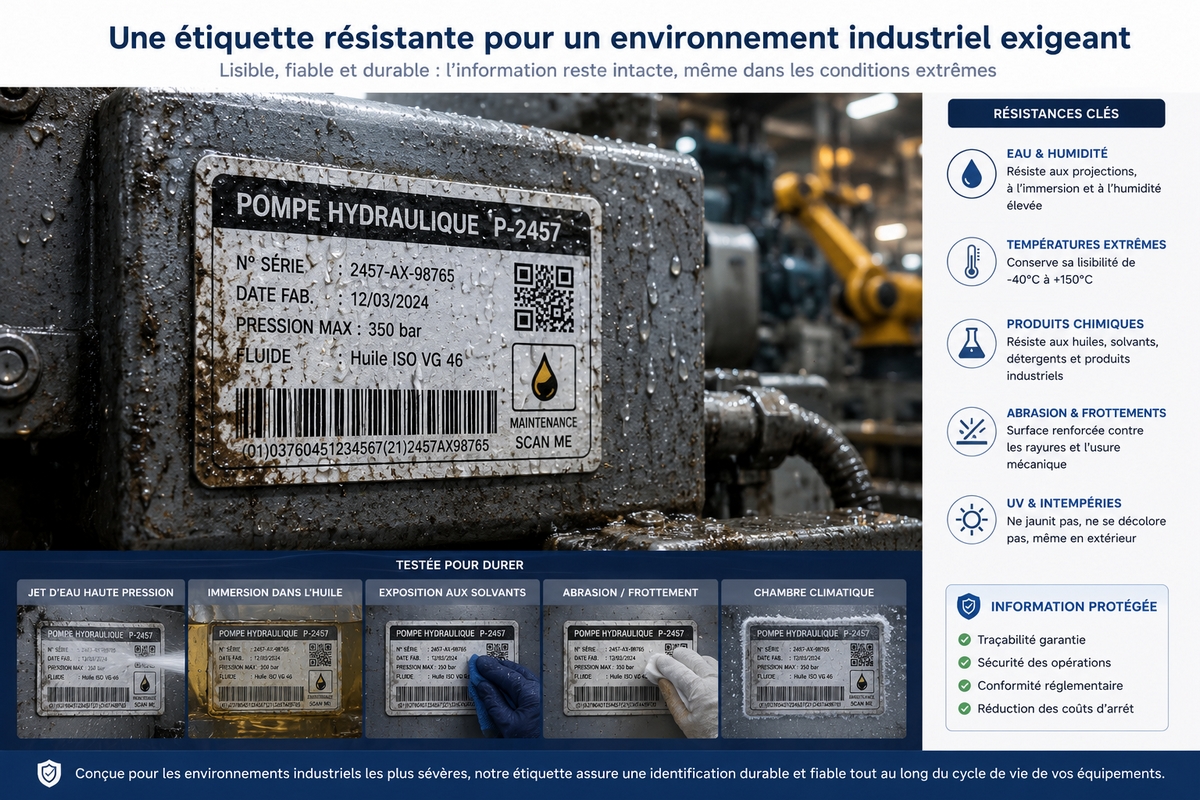Click the oil drop maintenance icon on main label
Viewport: 1200px width, 800px height.
544,376
